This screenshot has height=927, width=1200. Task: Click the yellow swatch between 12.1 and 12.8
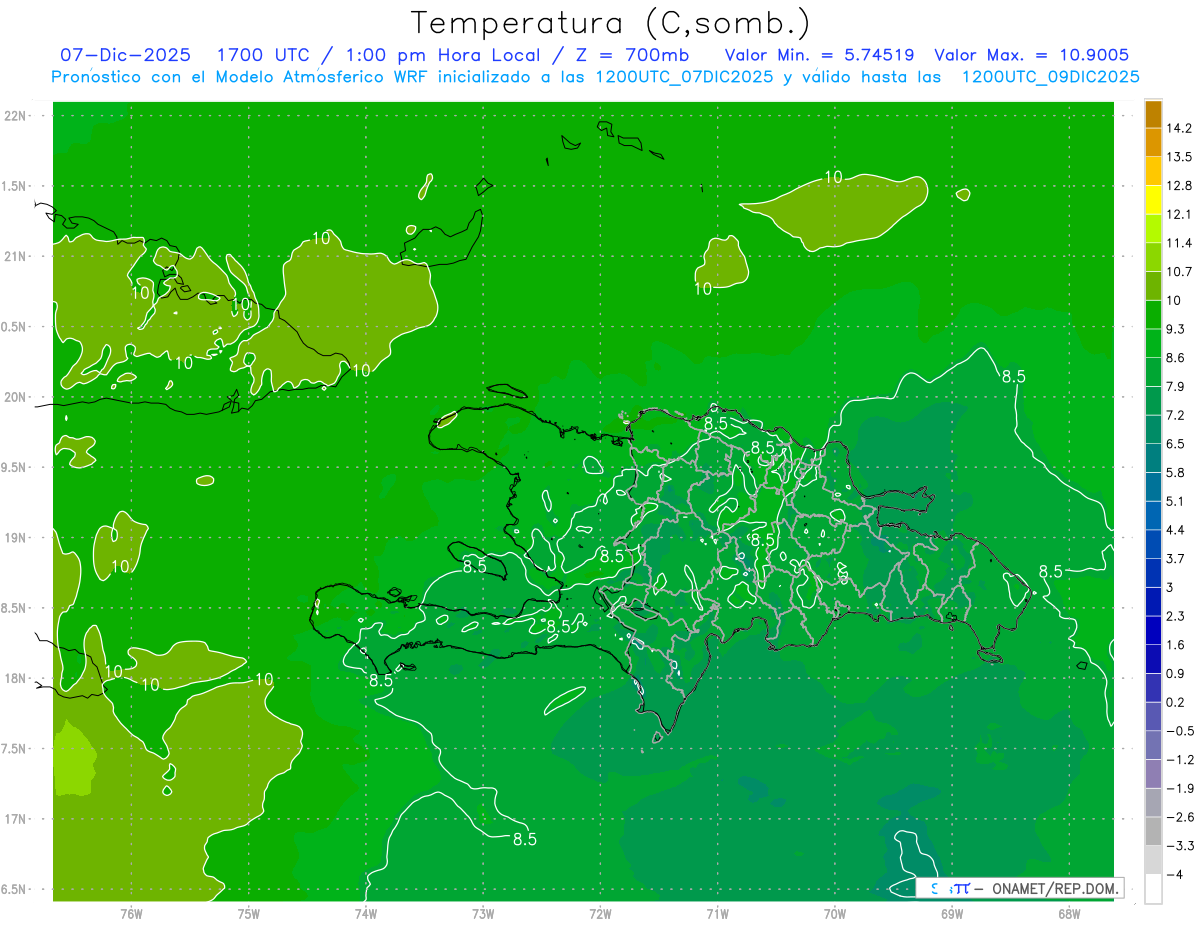tap(1153, 200)
